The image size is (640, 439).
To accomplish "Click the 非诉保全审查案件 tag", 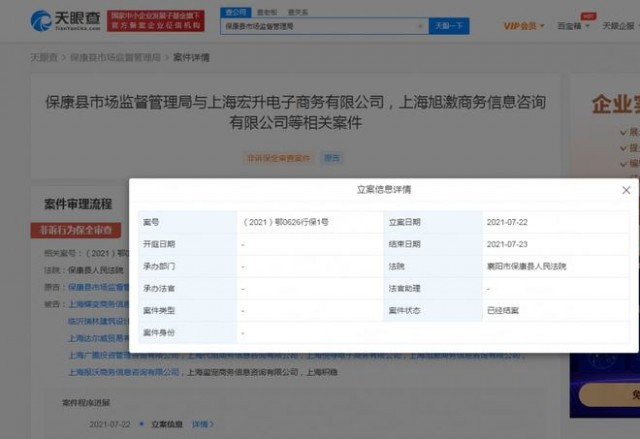I will point(278,158).
